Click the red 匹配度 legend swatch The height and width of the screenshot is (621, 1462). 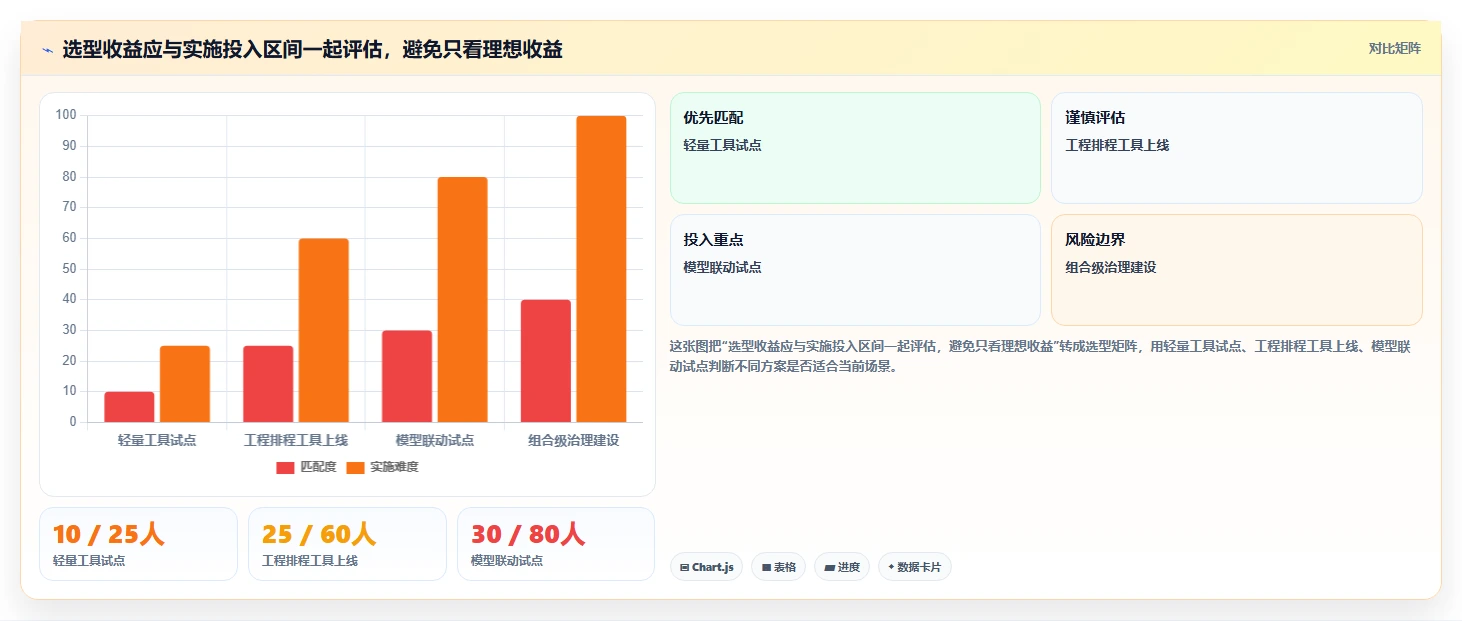pyautogui.click(x=286, y=467)
